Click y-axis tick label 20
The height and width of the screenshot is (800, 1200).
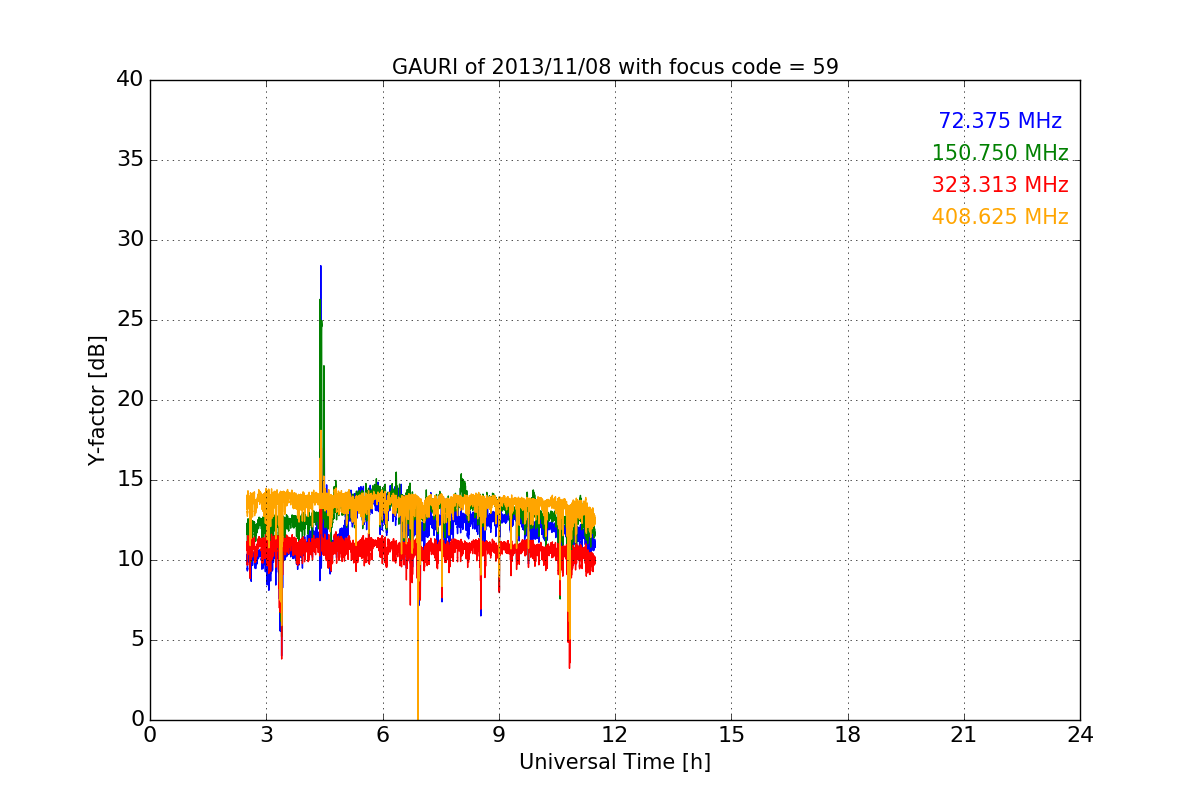[131, 400]
